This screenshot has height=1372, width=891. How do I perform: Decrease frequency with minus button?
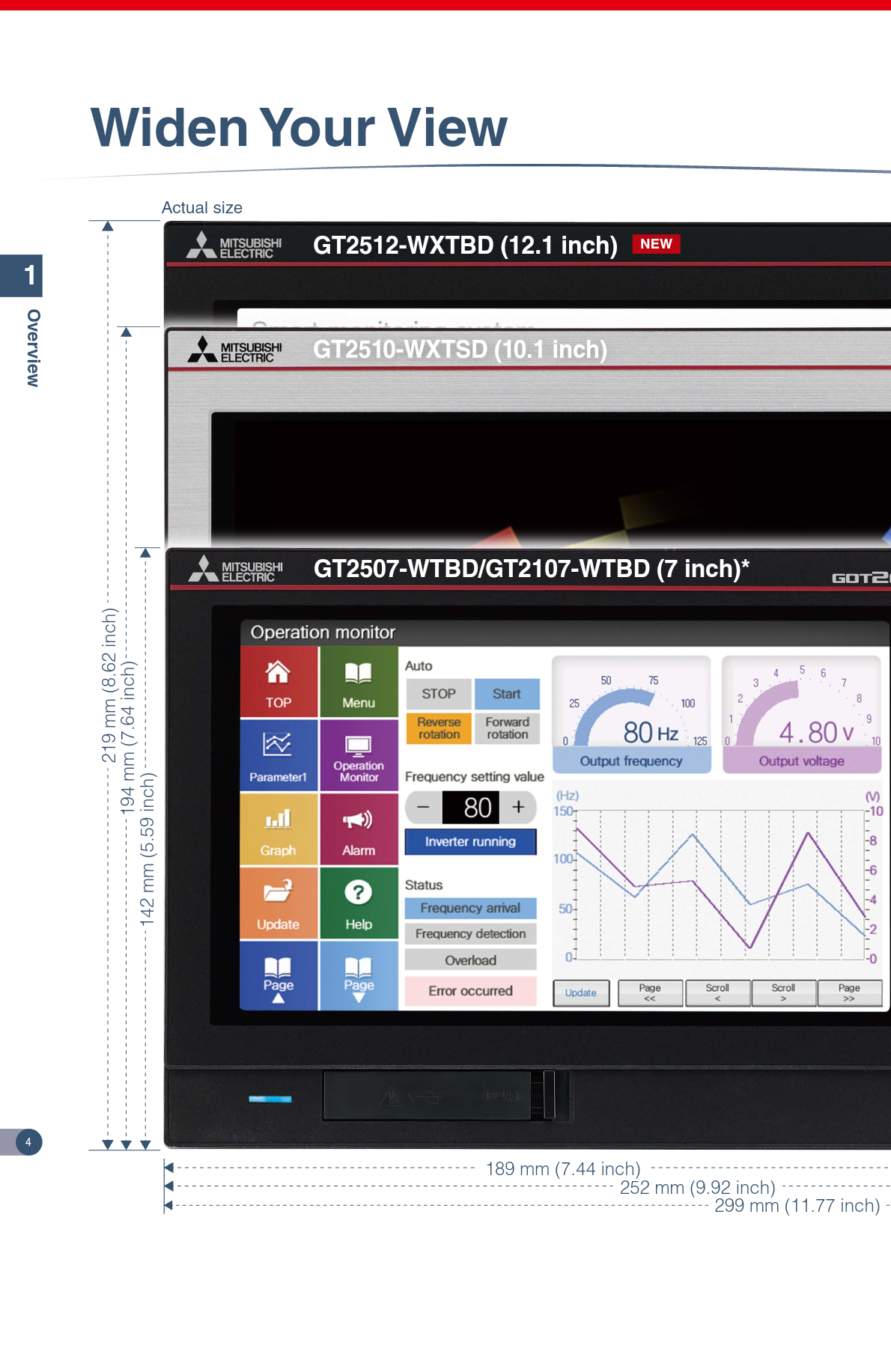coord(423,808)
